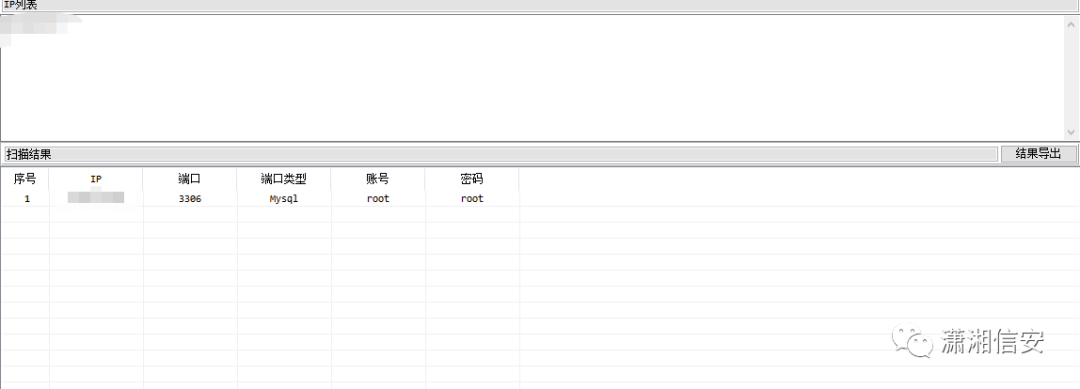The width and height of the screenshot is (1080, 389).
Task: Click the 扫描结果 section label
Action: [x=29, y=154]
